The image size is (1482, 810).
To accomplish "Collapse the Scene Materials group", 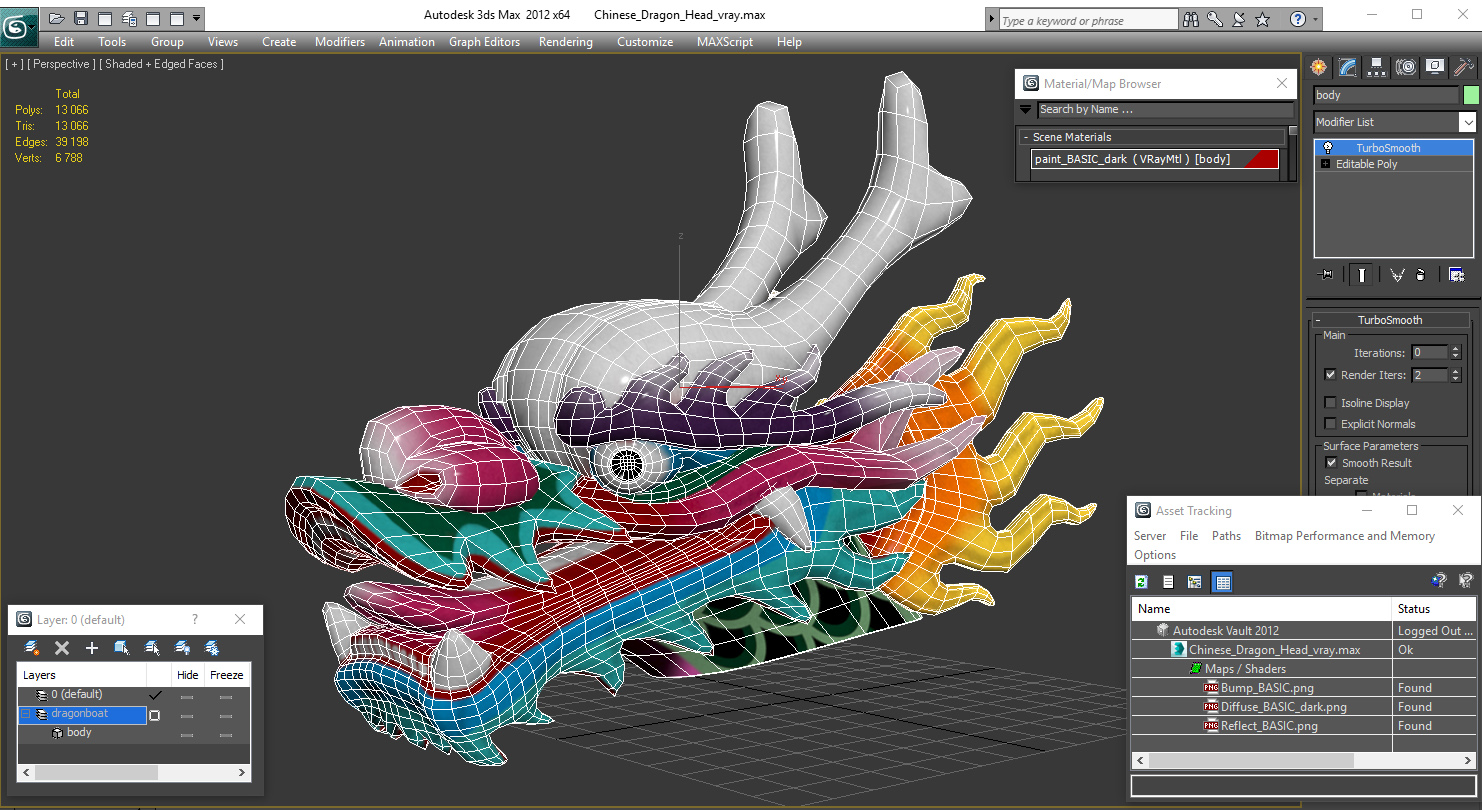I will pyautogui.click(x=1152, y=137).
